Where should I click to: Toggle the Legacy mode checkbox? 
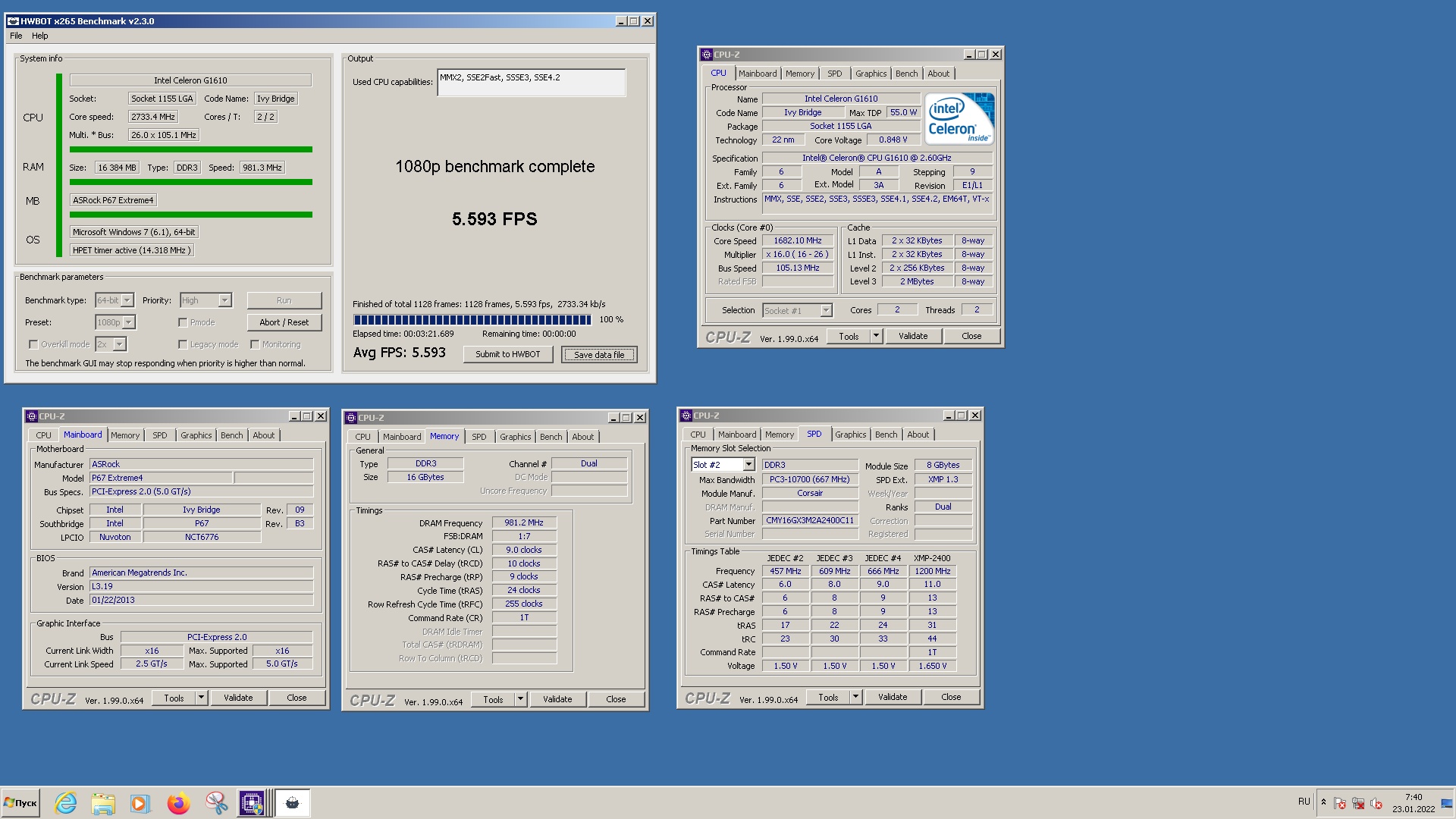pyautogui.click(x=183, y=344)
